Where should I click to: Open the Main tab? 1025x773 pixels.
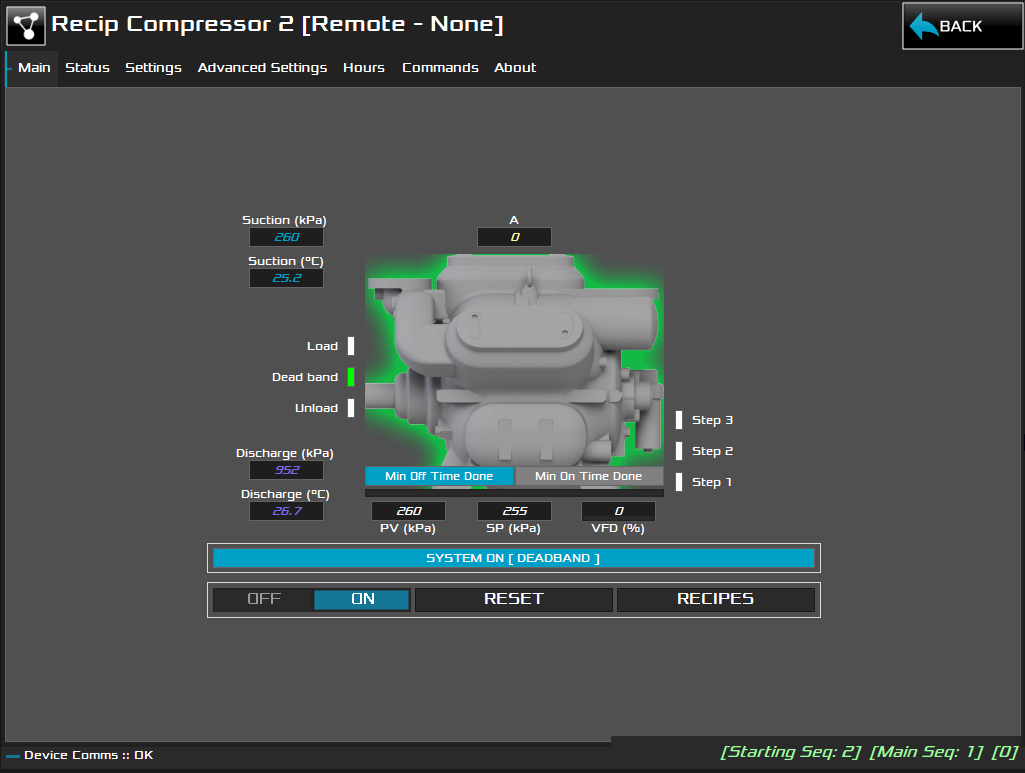(34, 68)
